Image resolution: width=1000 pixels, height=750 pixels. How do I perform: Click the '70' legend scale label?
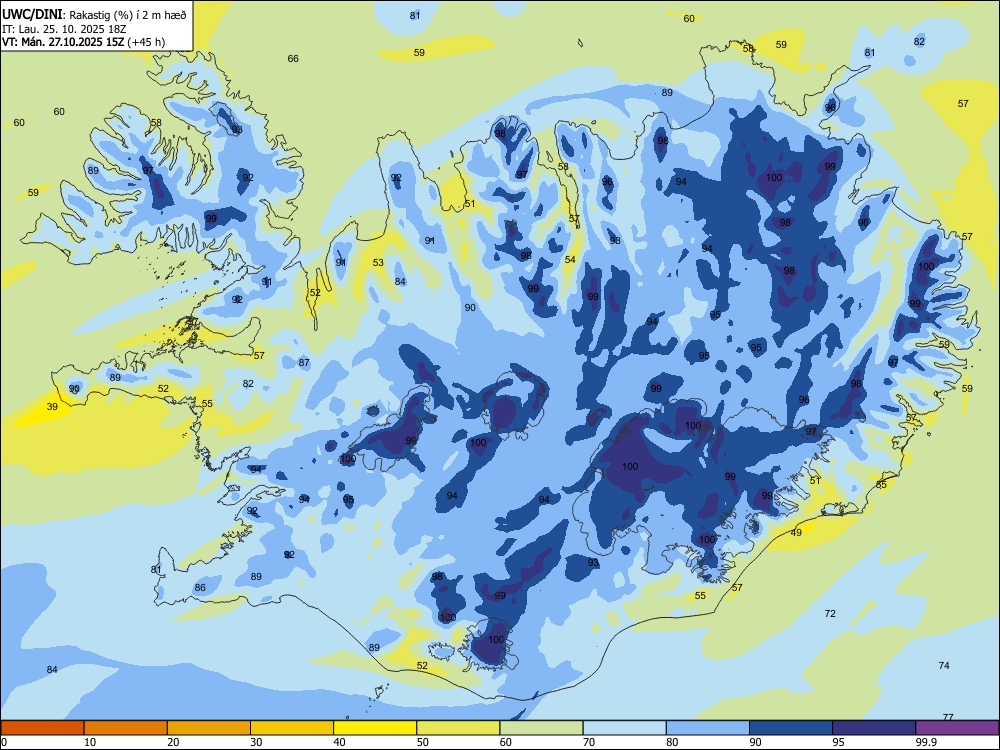[589, 742]
